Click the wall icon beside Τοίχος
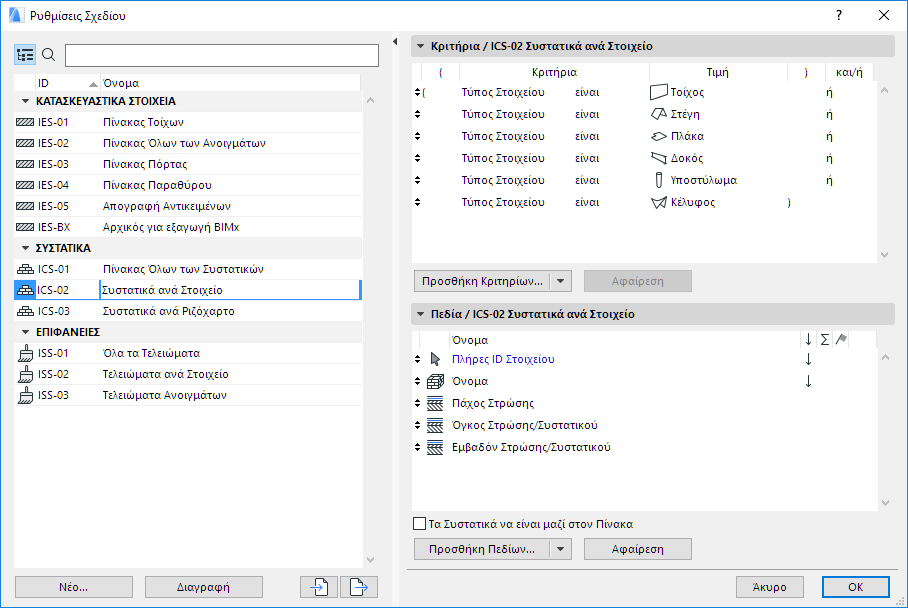Viewport: 908px width, 608px height. pyautogui.click(x=659, y=92)
